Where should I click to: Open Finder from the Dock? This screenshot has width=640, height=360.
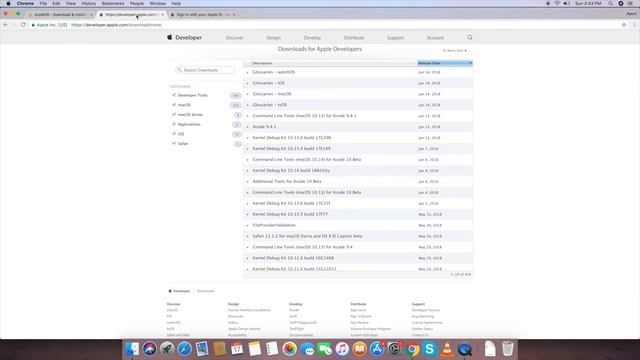(x=132, y=349)
